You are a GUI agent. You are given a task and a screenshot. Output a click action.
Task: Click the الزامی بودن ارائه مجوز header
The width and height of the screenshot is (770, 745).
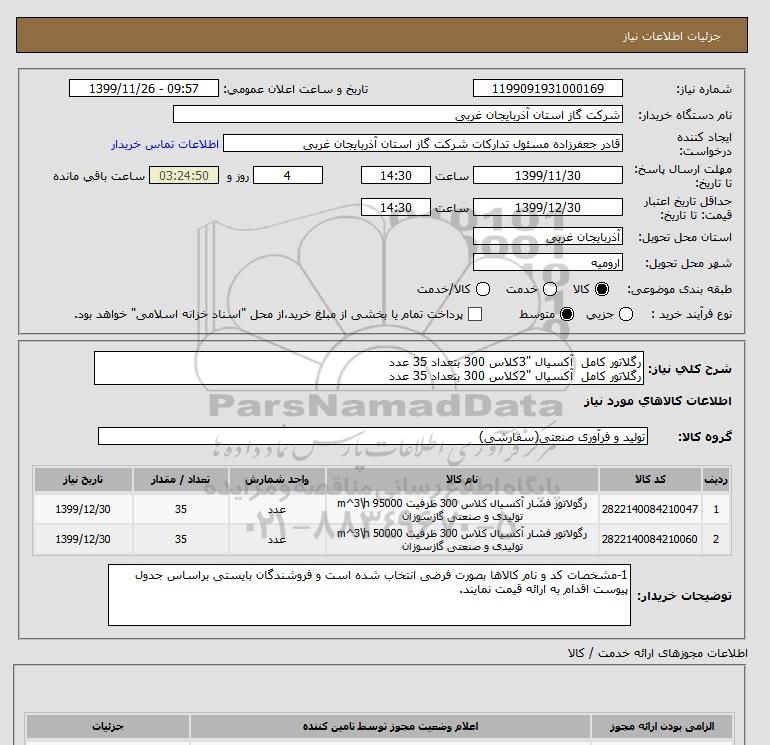point(661,726)
